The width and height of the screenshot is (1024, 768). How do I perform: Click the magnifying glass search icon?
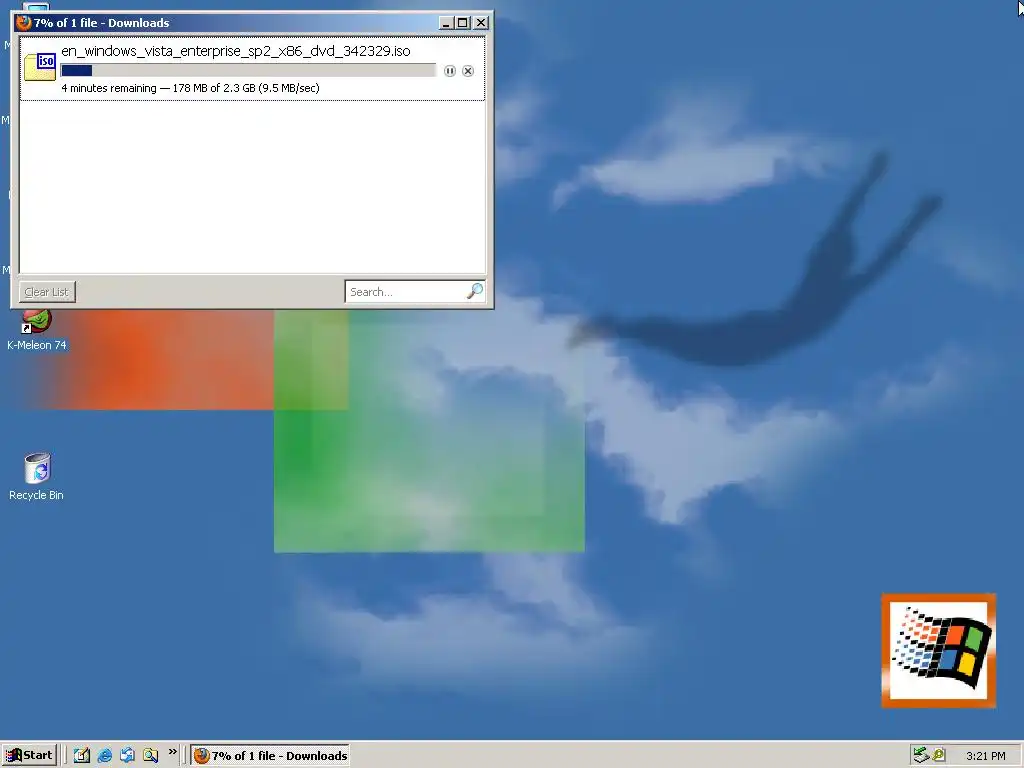click(x=475, y=291)
